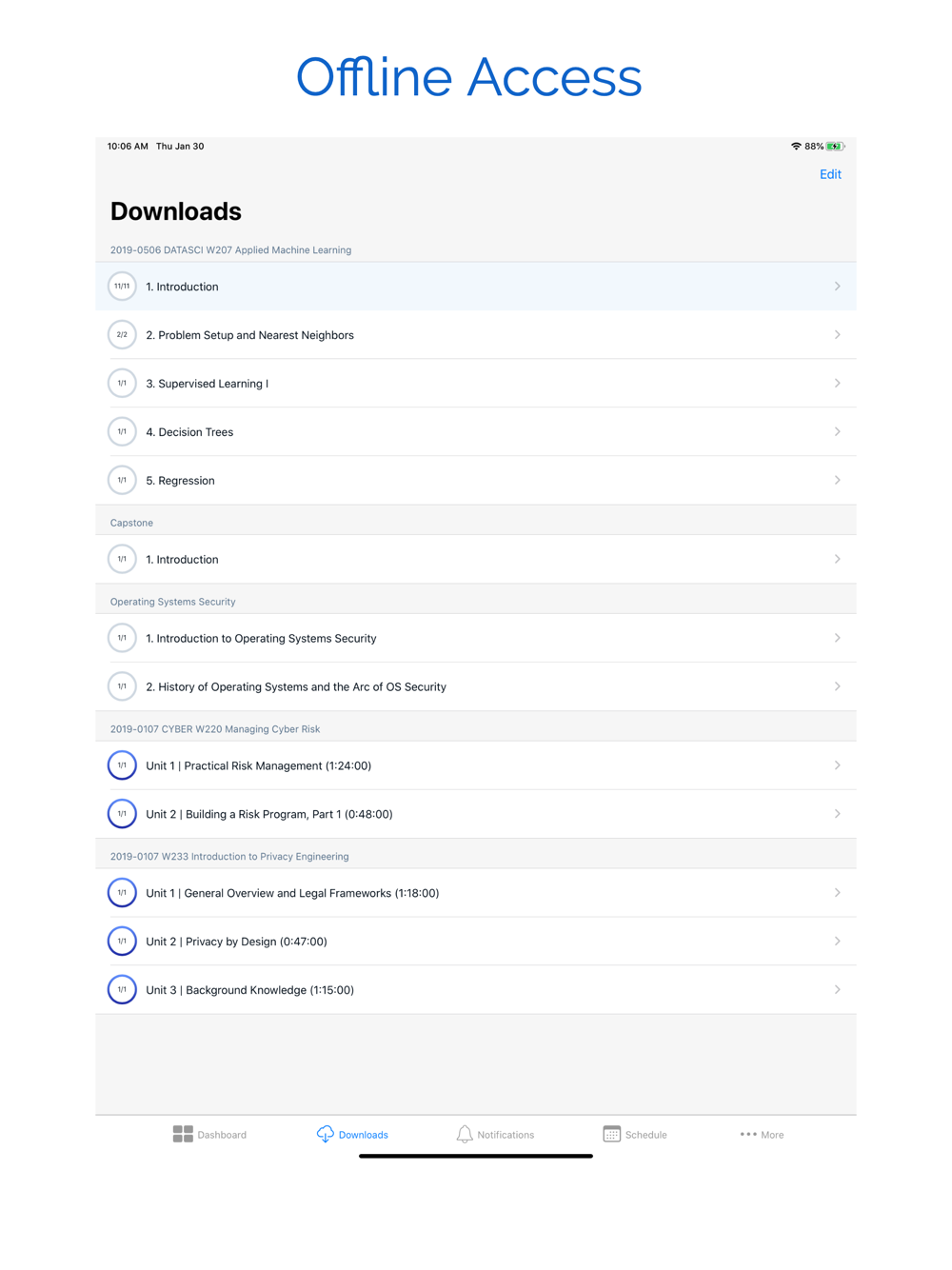952x1270 pixels.
Task: Tap the Edit button
Action: pos(830,174)
